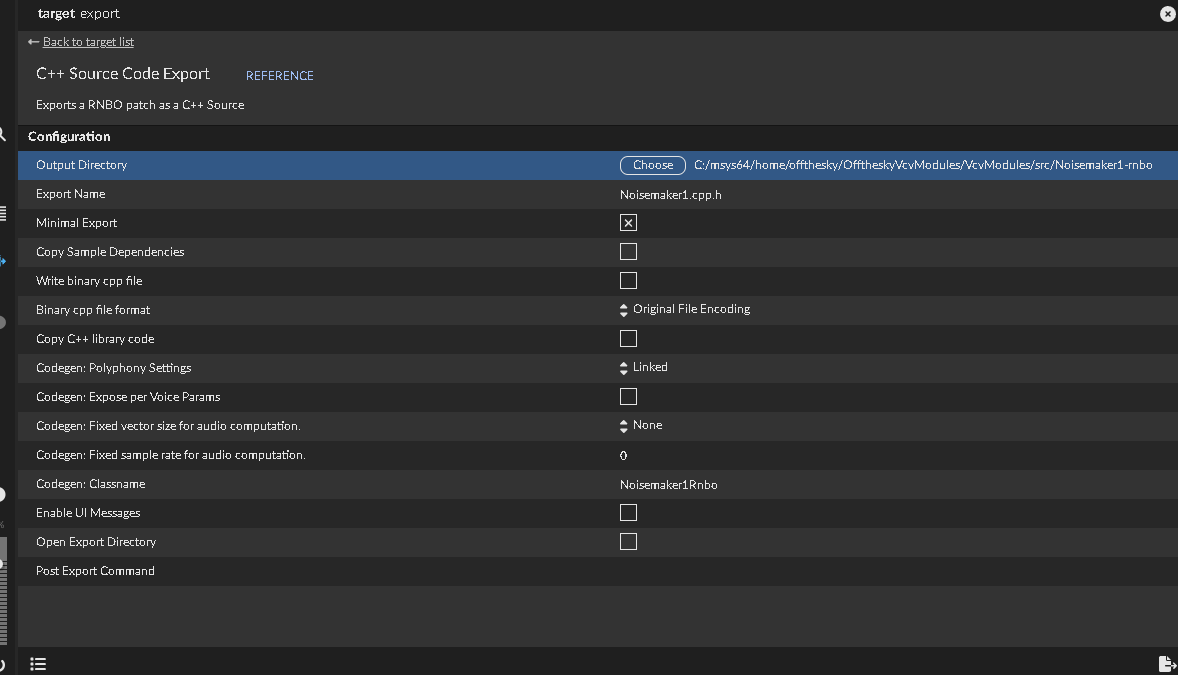Open the list view icon in bottom bar

coord(38,664)
